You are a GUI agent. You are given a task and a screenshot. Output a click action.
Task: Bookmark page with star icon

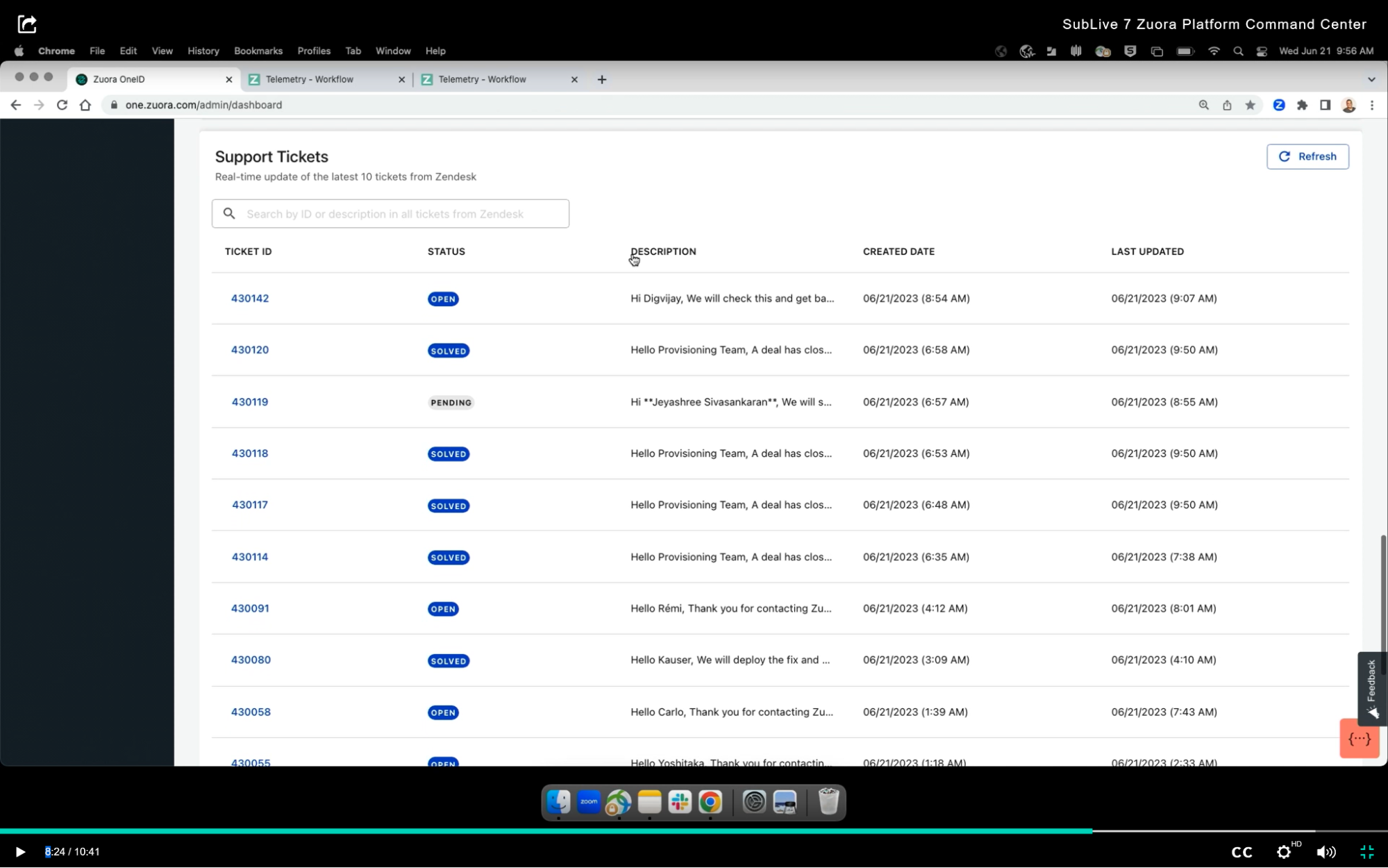coord(1250,105)
